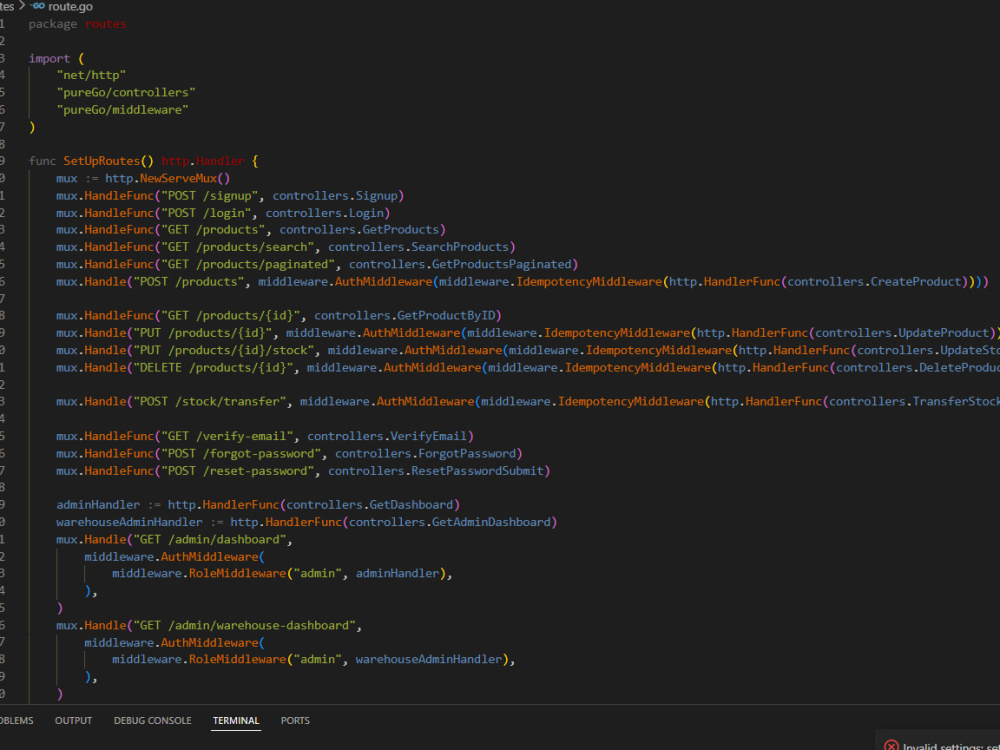Click controllers.VerifyEmail handler name

[387, 436]
